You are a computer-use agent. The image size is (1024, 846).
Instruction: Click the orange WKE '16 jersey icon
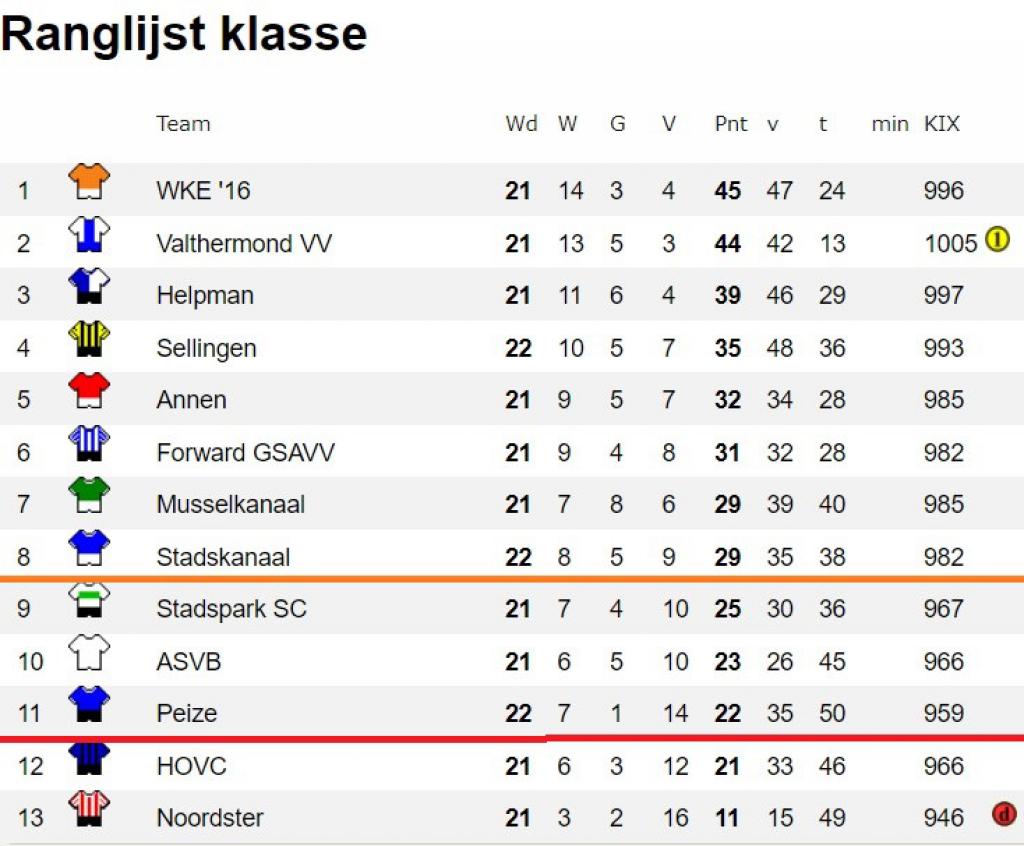pyautogui.click(x=89, y=181)
